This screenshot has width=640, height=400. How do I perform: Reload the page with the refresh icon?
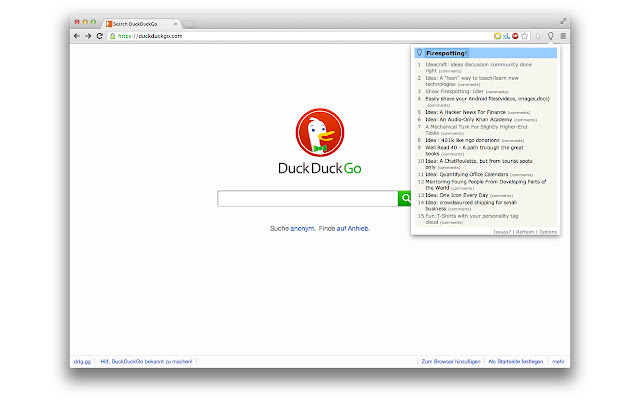pos(99,36)
